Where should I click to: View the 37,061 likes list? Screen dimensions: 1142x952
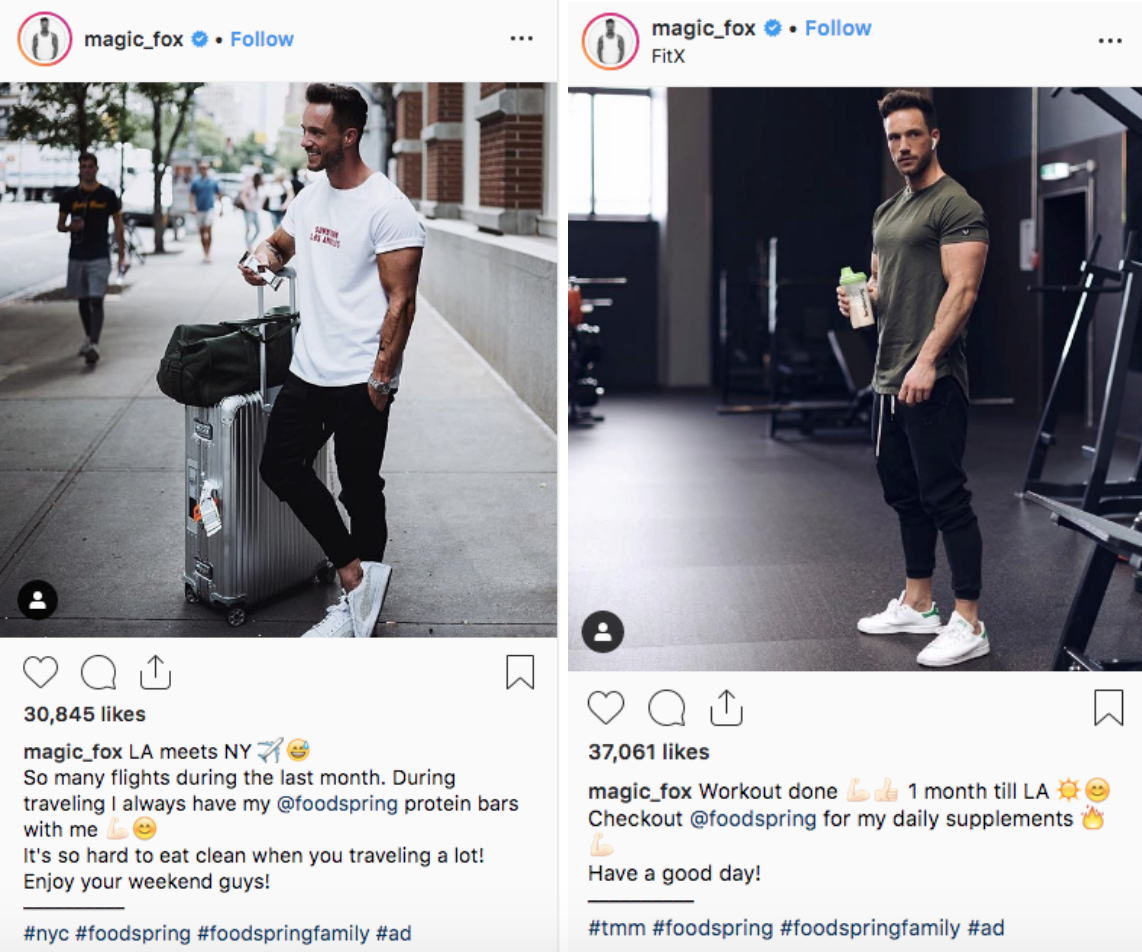click(649, 752)
